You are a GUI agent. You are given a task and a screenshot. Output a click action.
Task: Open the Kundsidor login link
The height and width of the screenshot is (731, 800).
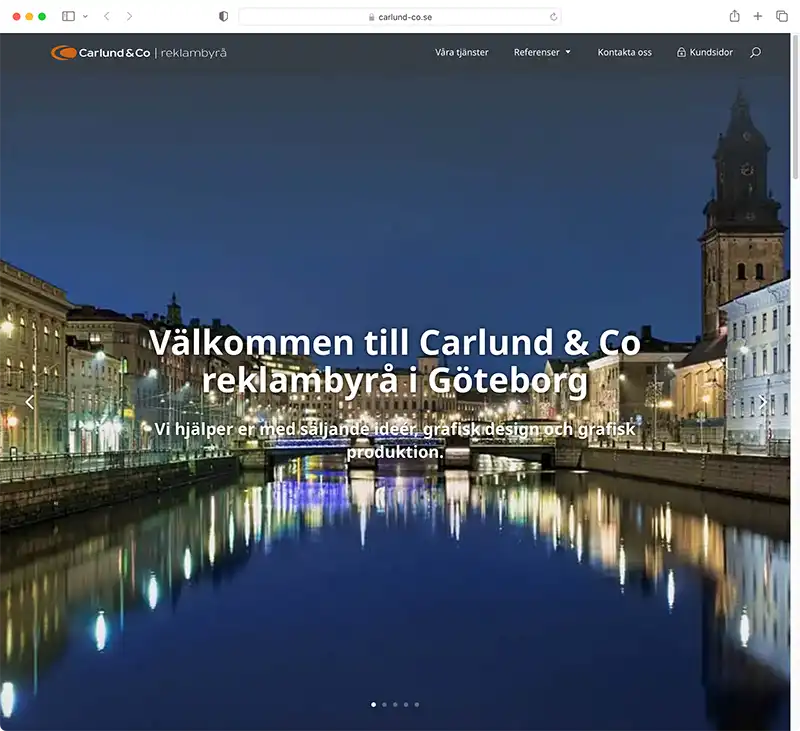point(705,52)
